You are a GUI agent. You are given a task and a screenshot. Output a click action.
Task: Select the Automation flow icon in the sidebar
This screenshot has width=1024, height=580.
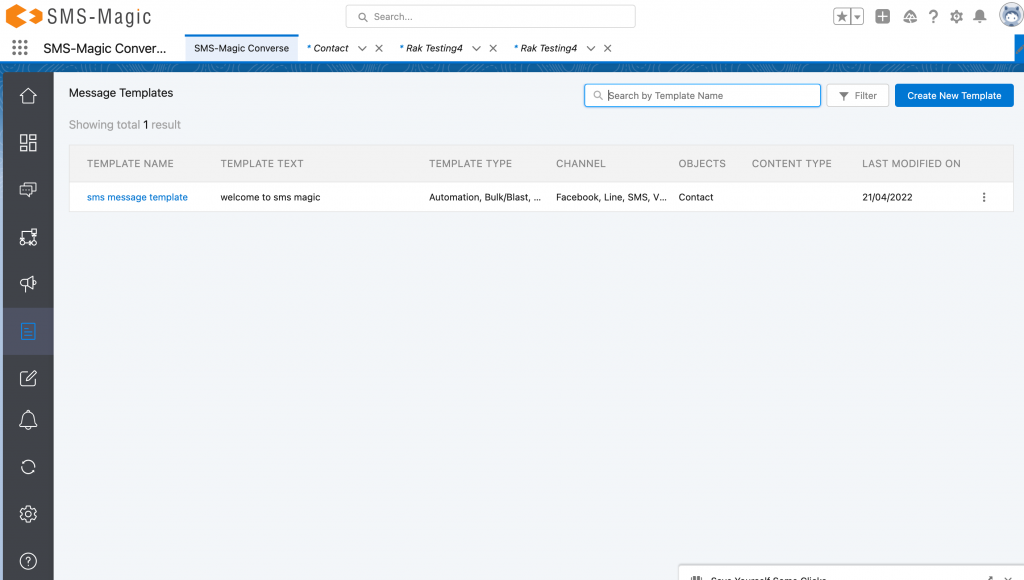coord(28,237)
